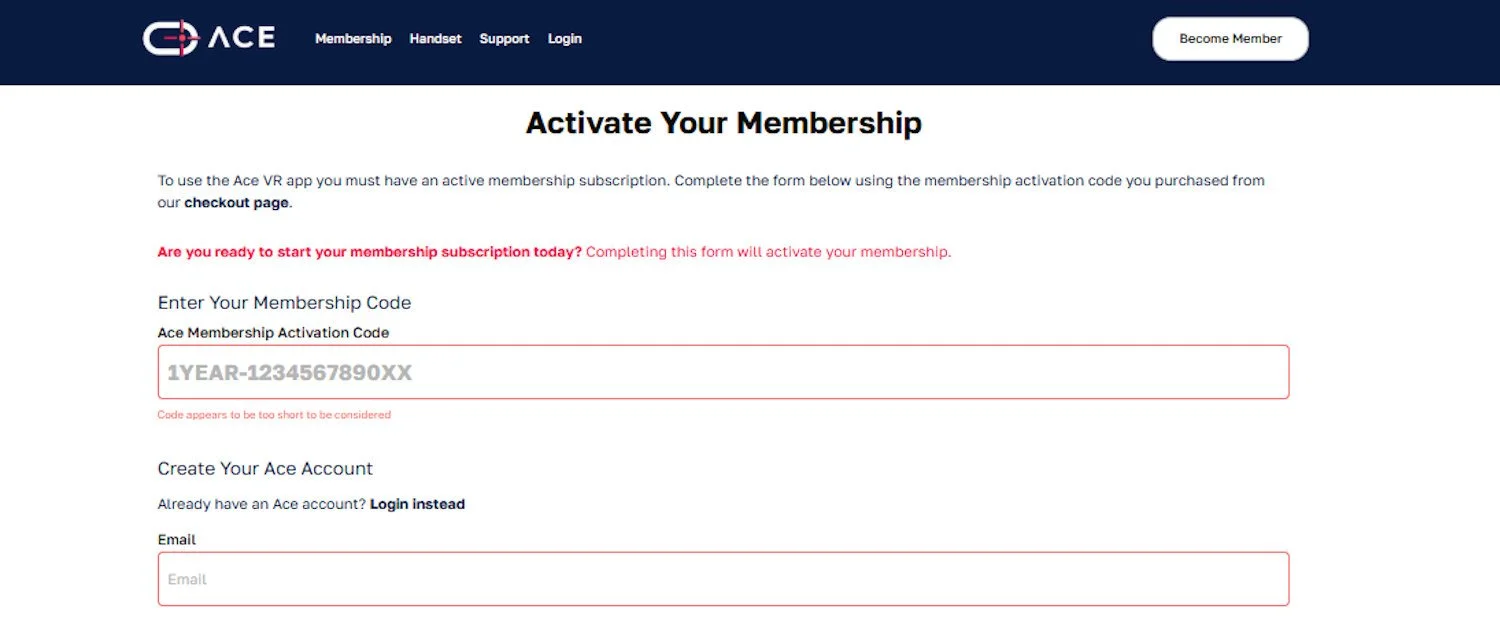
Task: Open the Handset navigation item
Action: pyautogui.click(x=435, y=39)
